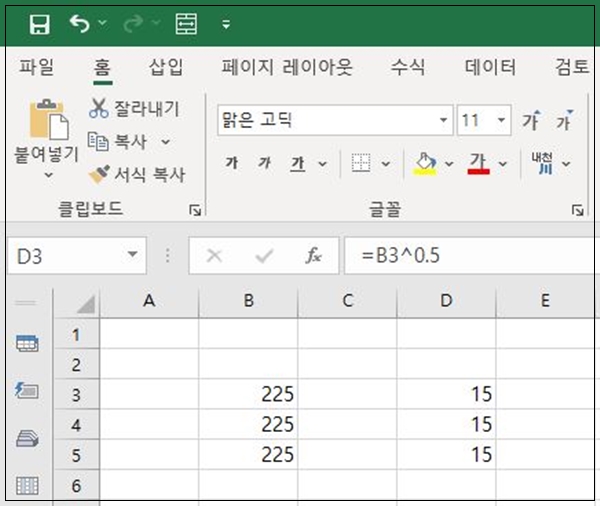
Task: Click the lightning card icon in sidebar
Action: click(26, 391)
